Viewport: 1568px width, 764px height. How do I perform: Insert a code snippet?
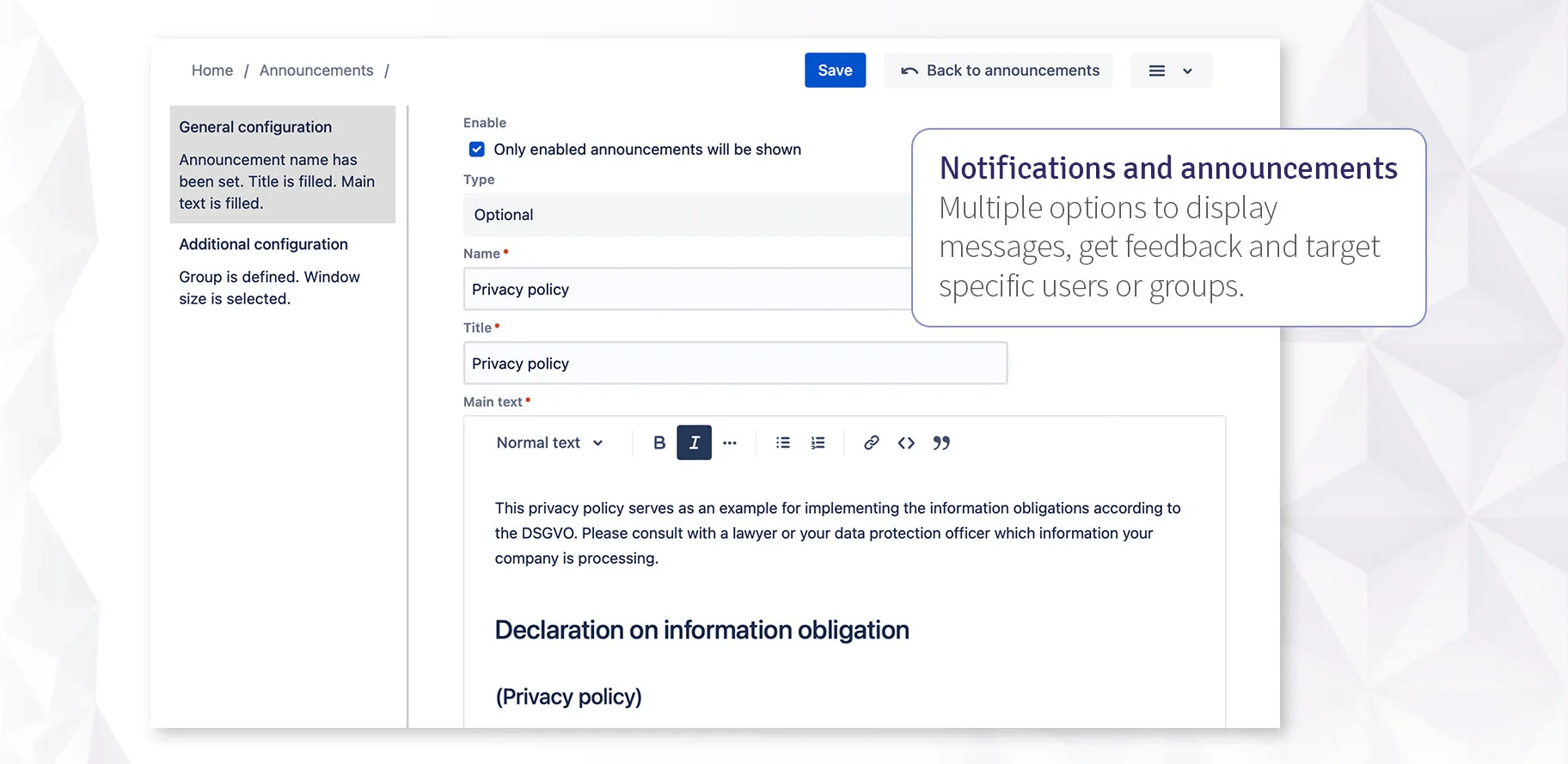pyautogui.click(x=906, y=443)
